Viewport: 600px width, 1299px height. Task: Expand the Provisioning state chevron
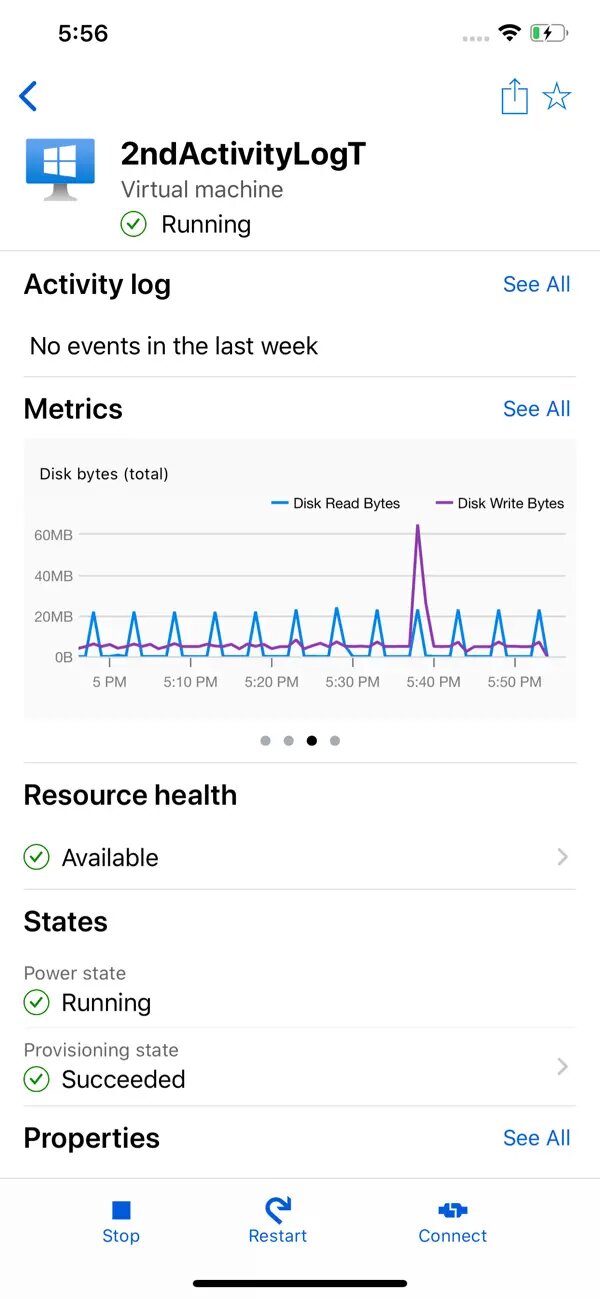(x=563, y=1067)
